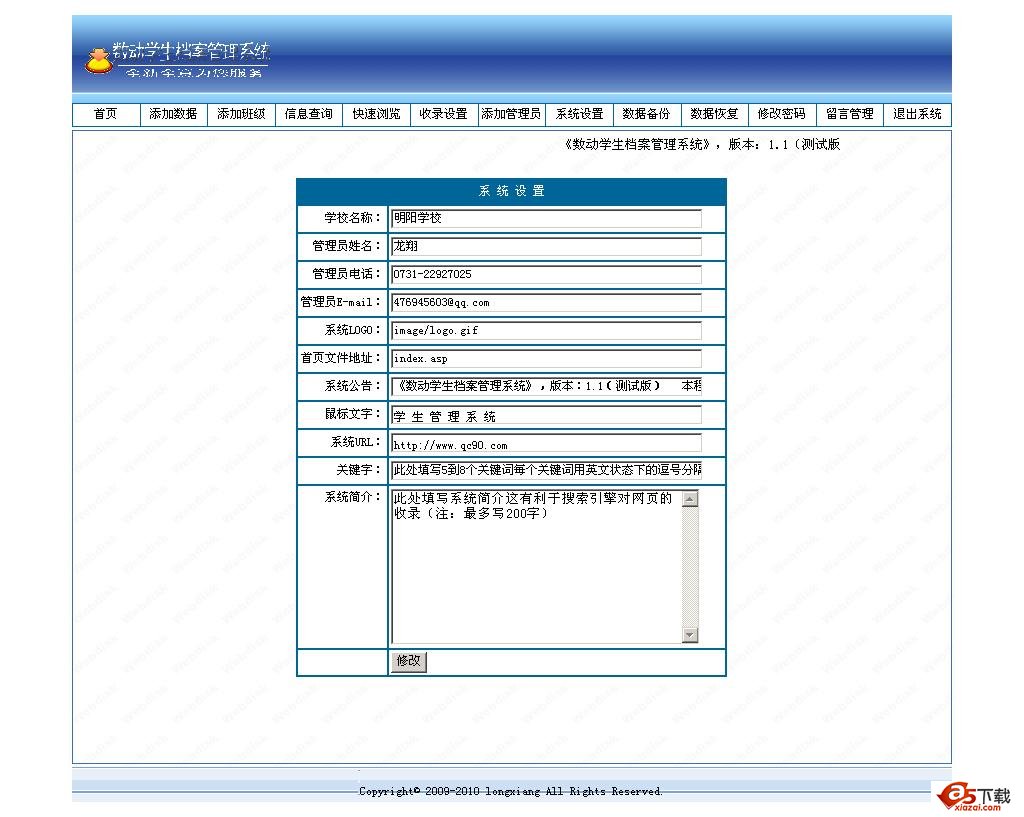Focus the 管理员姓名 text field
This screenshot has width=1024, height=817.
546,246
